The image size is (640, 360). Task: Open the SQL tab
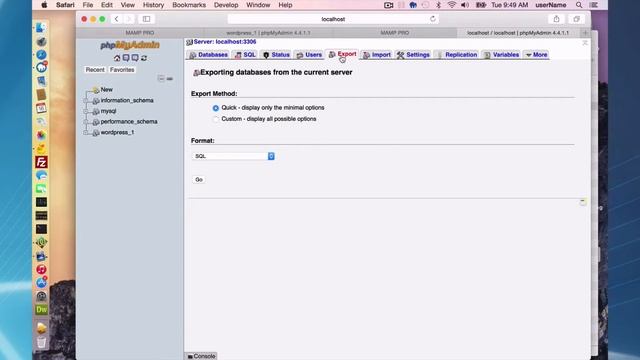245,55
